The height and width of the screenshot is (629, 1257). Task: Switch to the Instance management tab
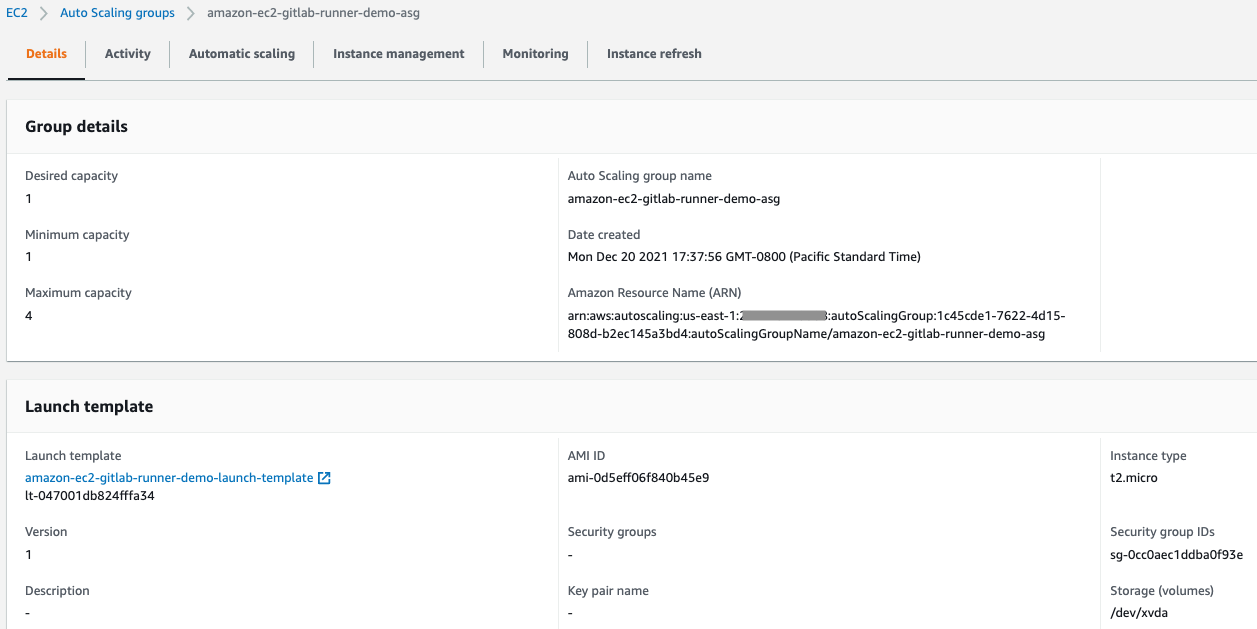pos(398,54)
